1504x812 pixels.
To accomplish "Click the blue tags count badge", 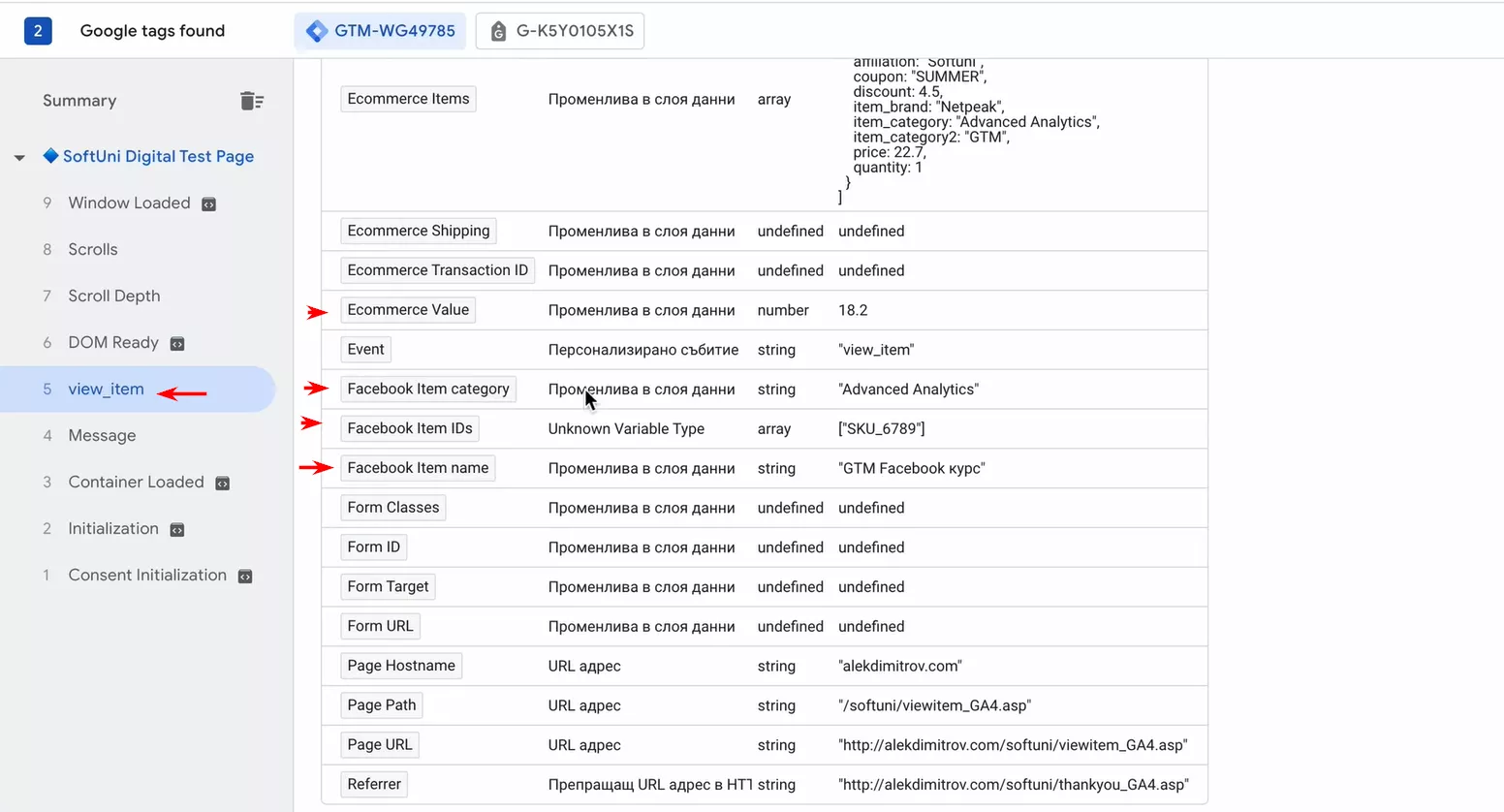I will 38,31.
